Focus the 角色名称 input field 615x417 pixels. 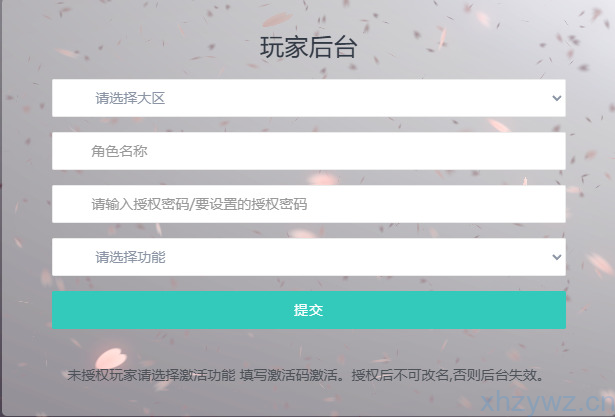308,151
